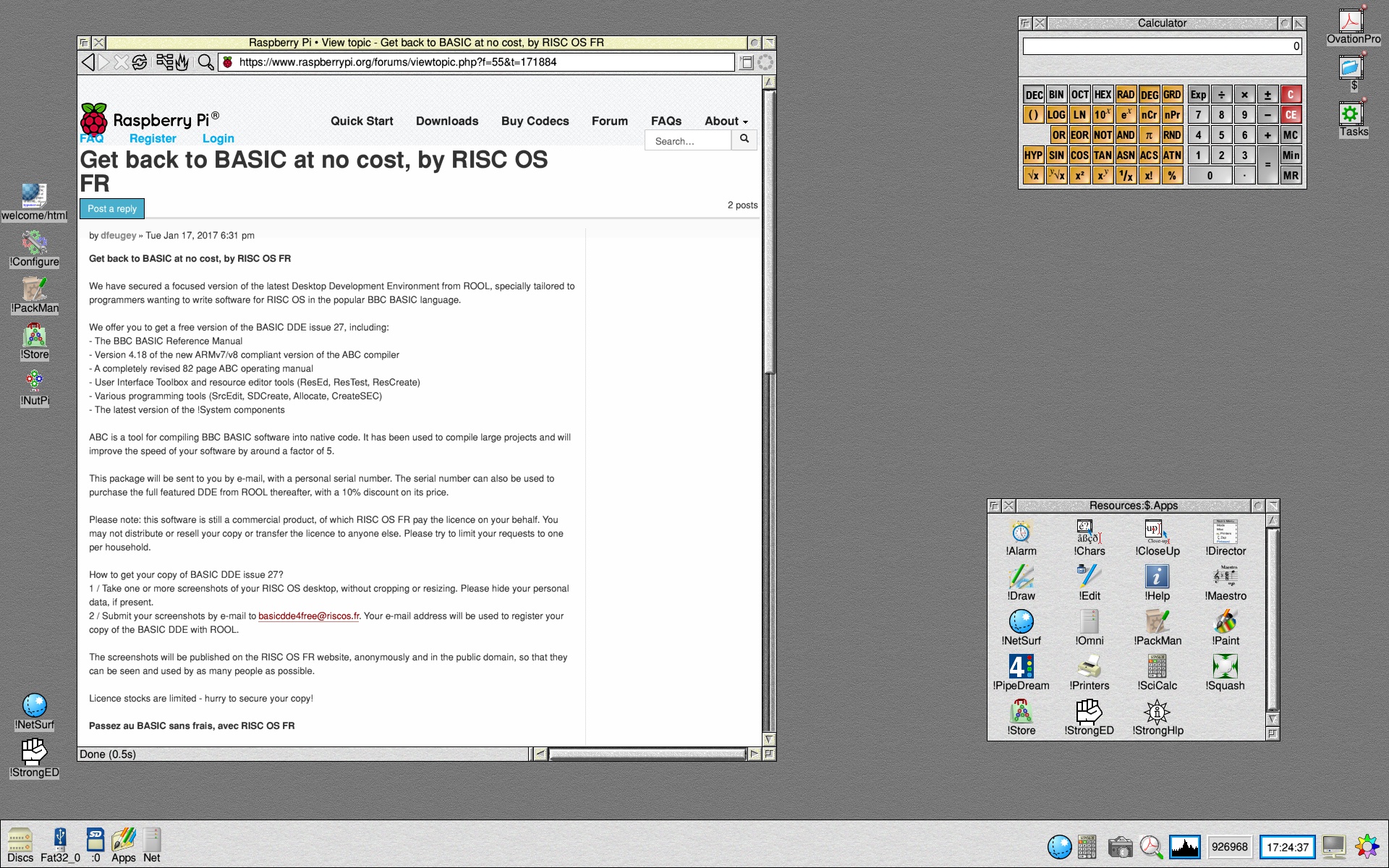Viewport: 1389px width, 868px height.
Task: Open !Squash in the Apps window
Action: click(x=1225, y=673)
